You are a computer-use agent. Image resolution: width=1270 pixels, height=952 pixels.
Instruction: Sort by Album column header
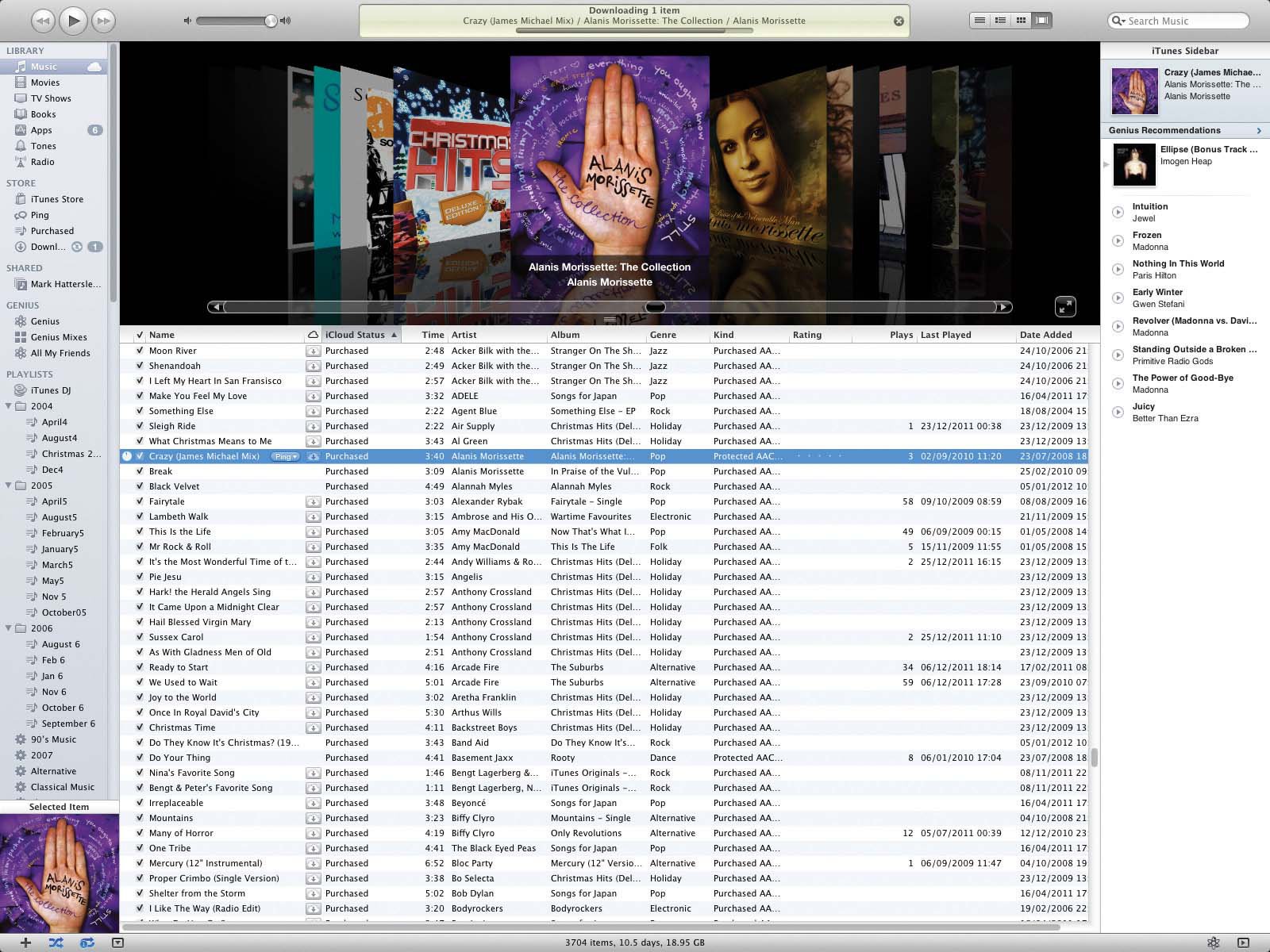click(597, 335)
